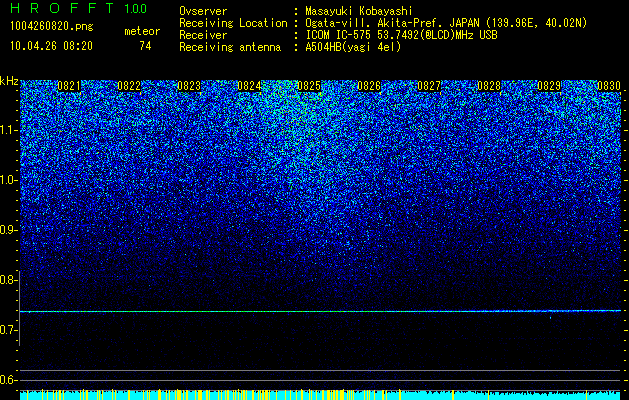Click the 0.7 kHz axis label
Image resolution: width=629 pixels, height=400 pixels.
tap(9, 330)
